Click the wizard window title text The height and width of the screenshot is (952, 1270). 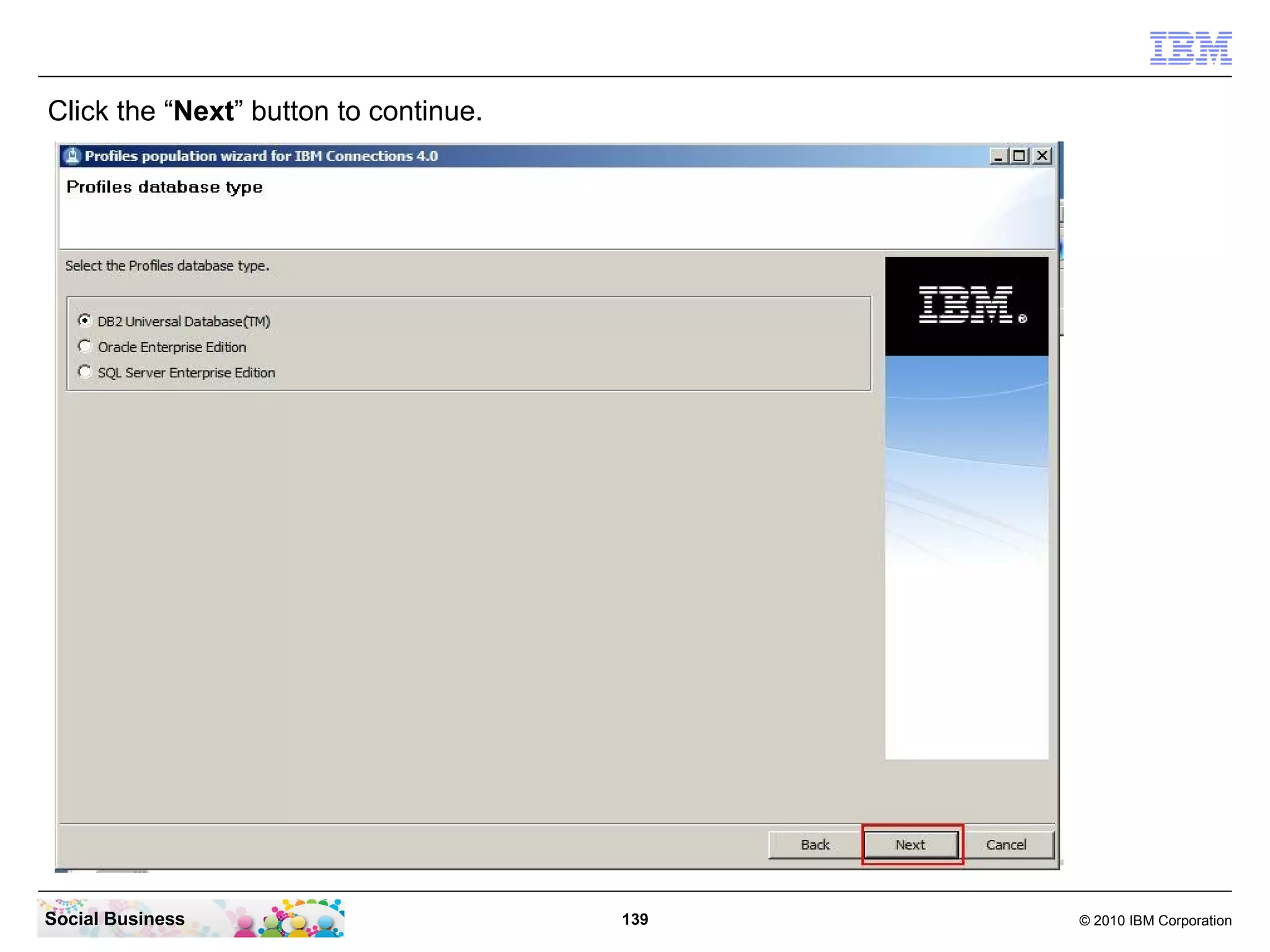click(261, 156)
